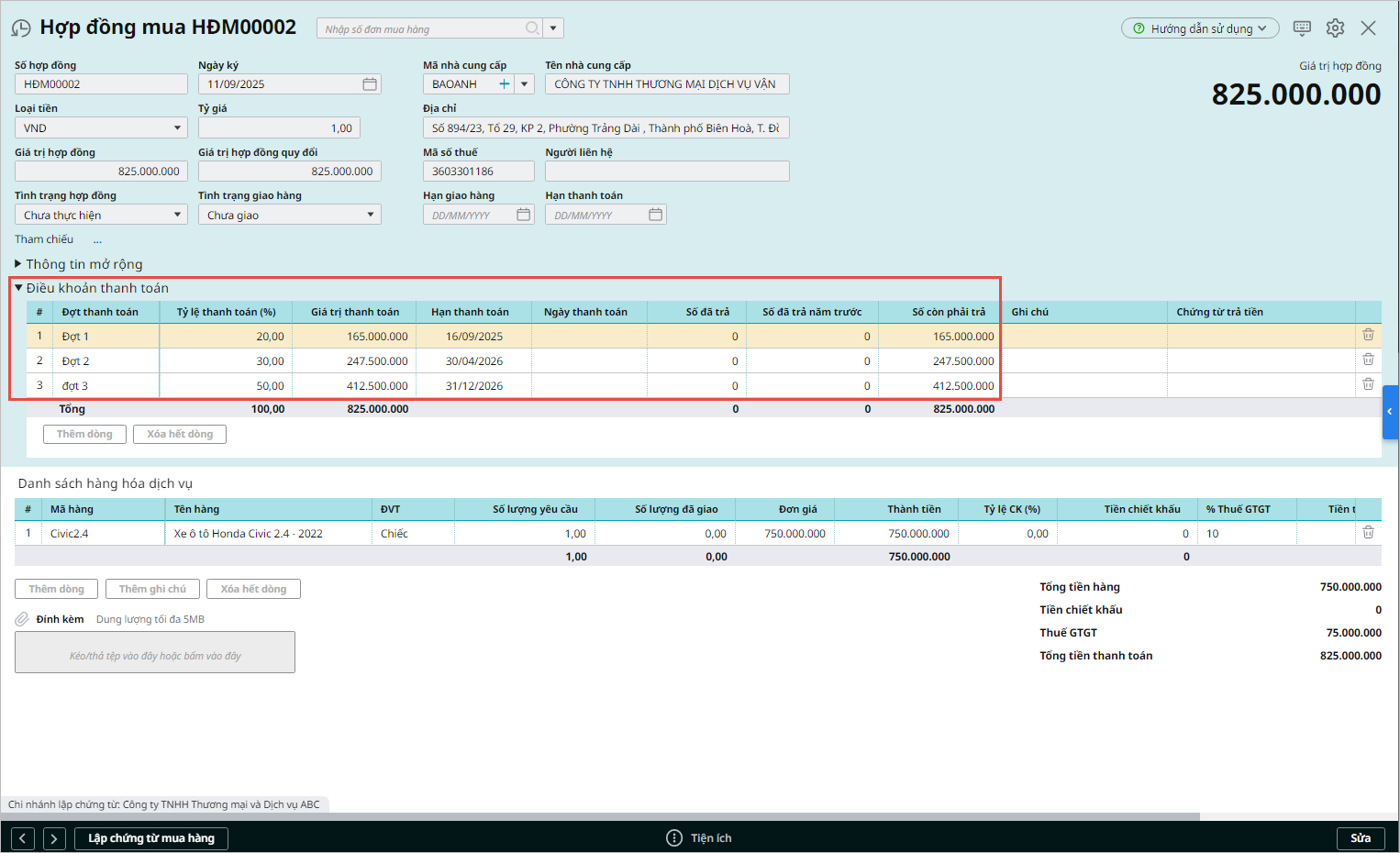Viewport: 1400px width, 853px height.
Task: Click the contract history clock icon
Action: pos(20,28)
